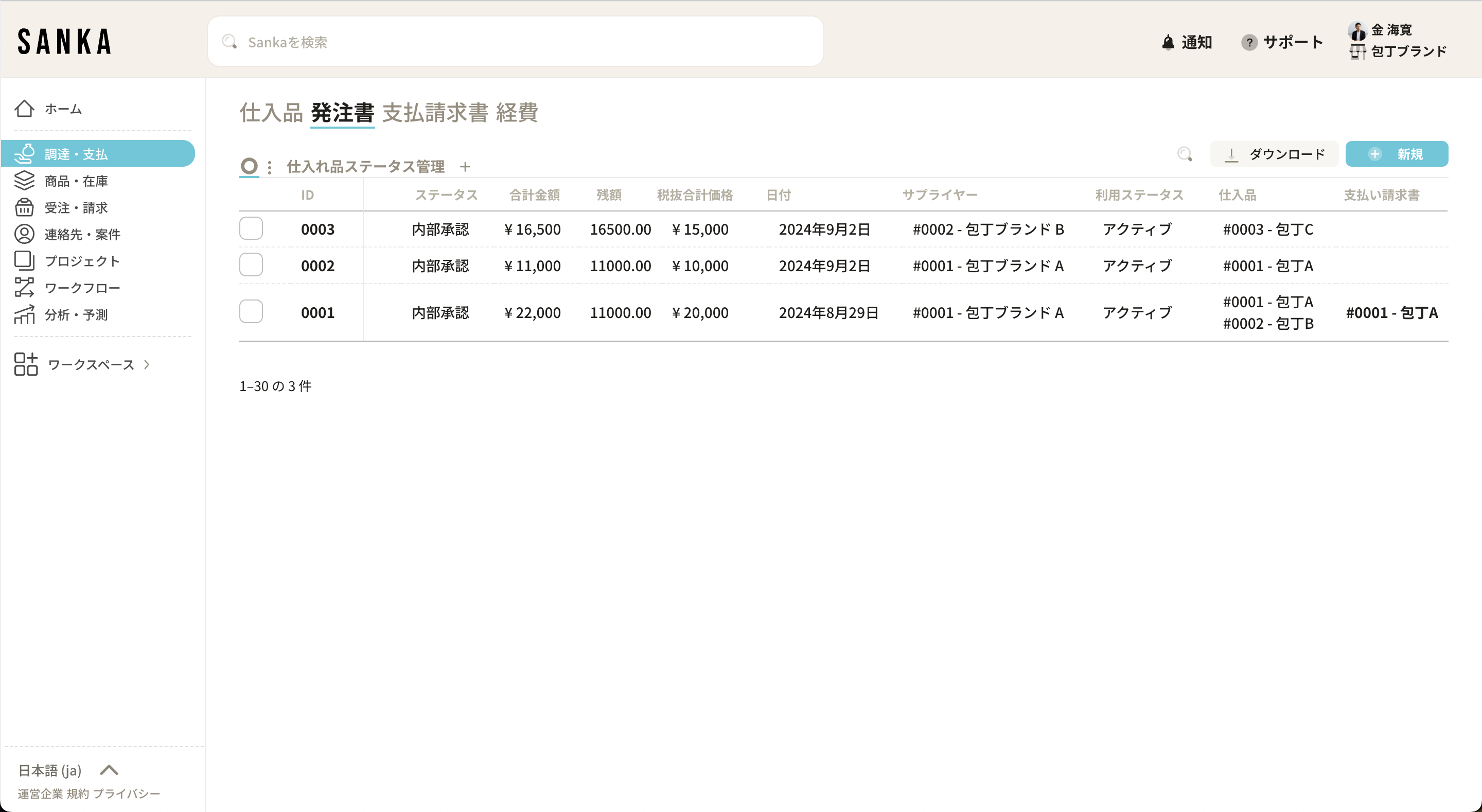
Task: Select checkbox for order 0001
Action: pyautogui.click(x=251, y=312)
